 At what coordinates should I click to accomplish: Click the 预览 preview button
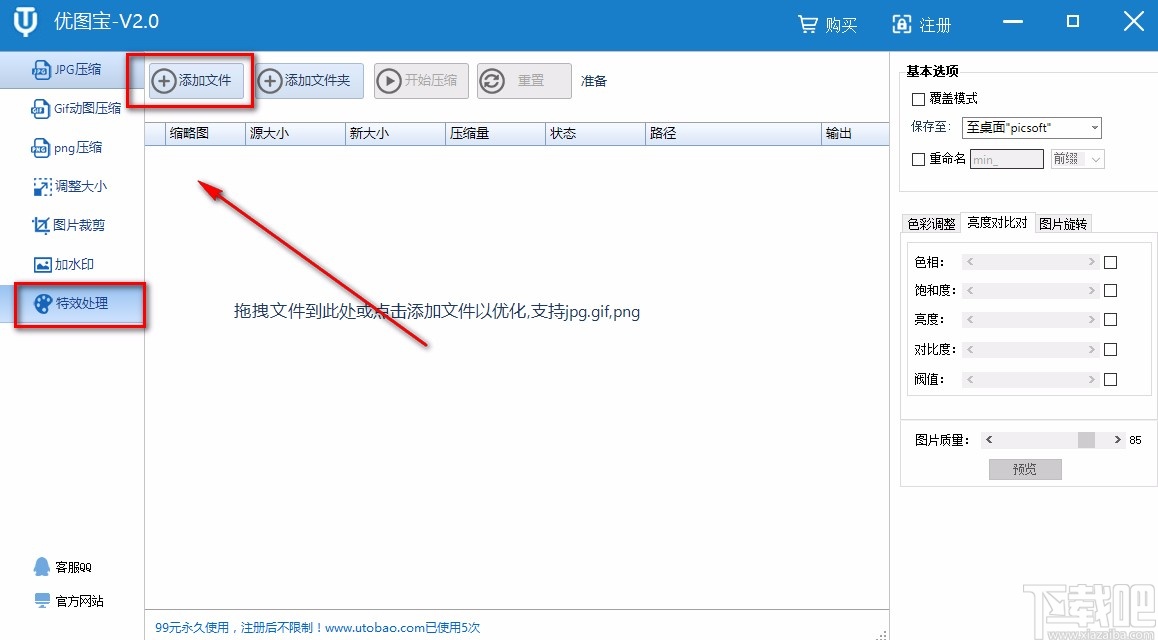point(1025,468)
